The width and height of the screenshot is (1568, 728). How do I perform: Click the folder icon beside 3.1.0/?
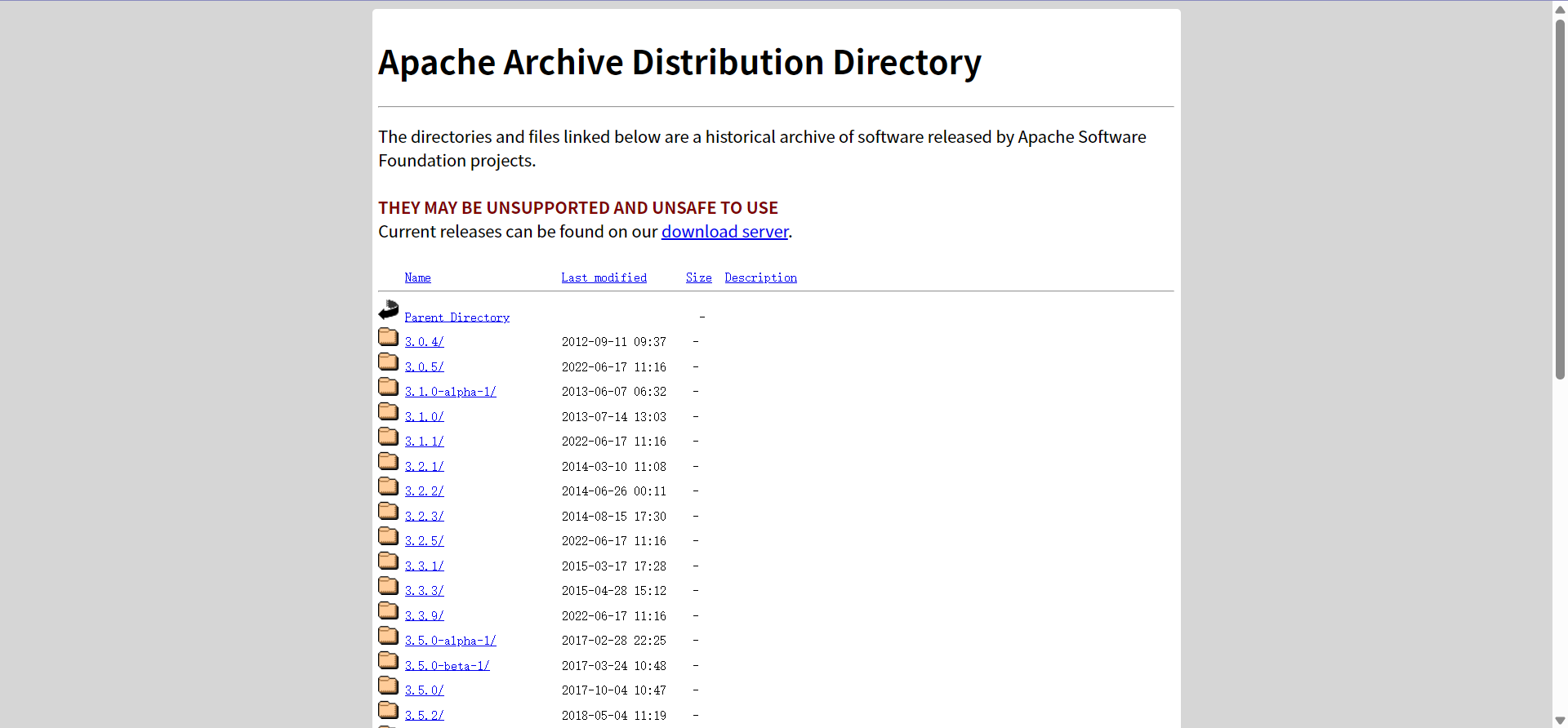pyautogui.click(x=389, y=411)
